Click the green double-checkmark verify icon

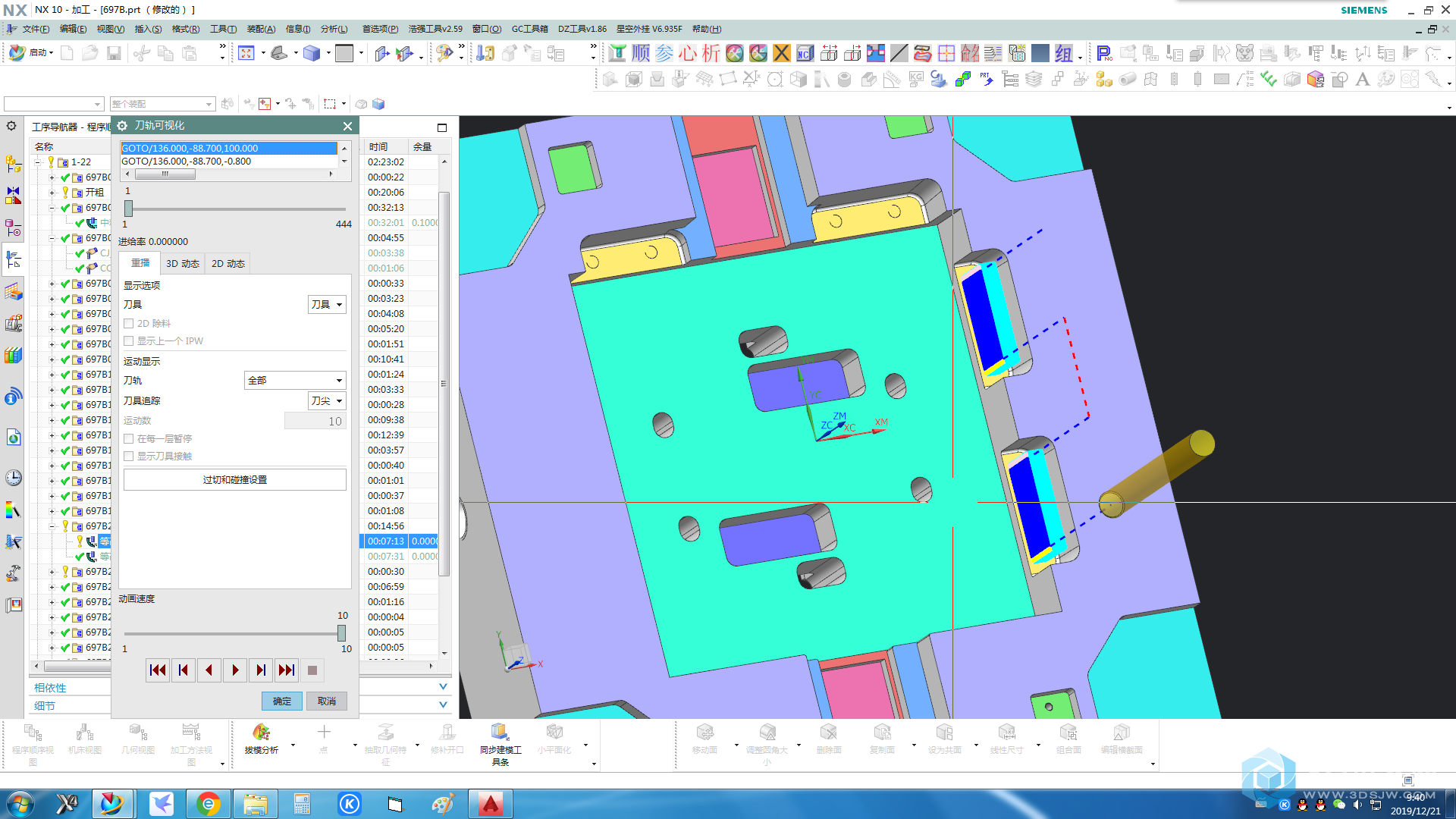coord(1269,79)
